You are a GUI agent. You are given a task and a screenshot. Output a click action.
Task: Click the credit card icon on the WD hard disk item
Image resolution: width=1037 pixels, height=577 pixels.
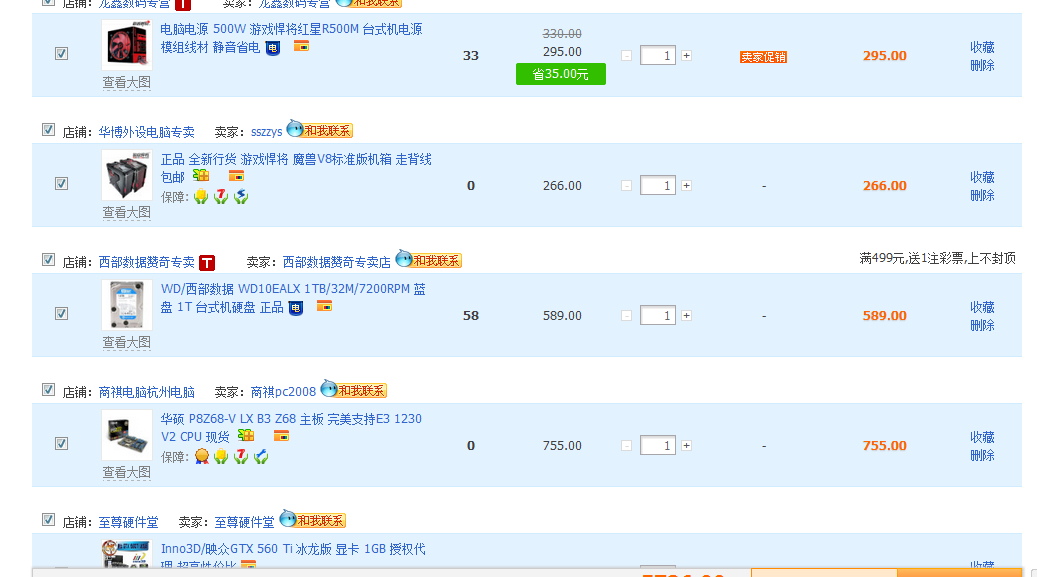click(x=324, y=306)
